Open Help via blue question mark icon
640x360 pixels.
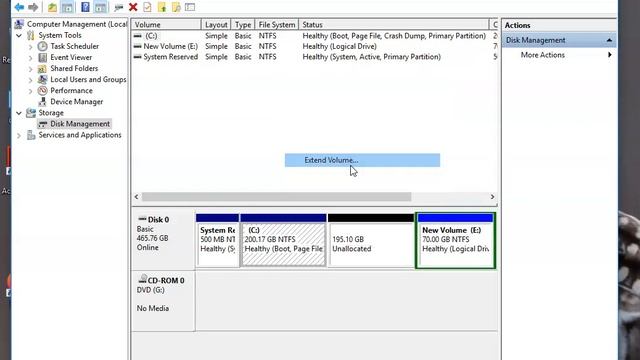(x=85, y=7)
